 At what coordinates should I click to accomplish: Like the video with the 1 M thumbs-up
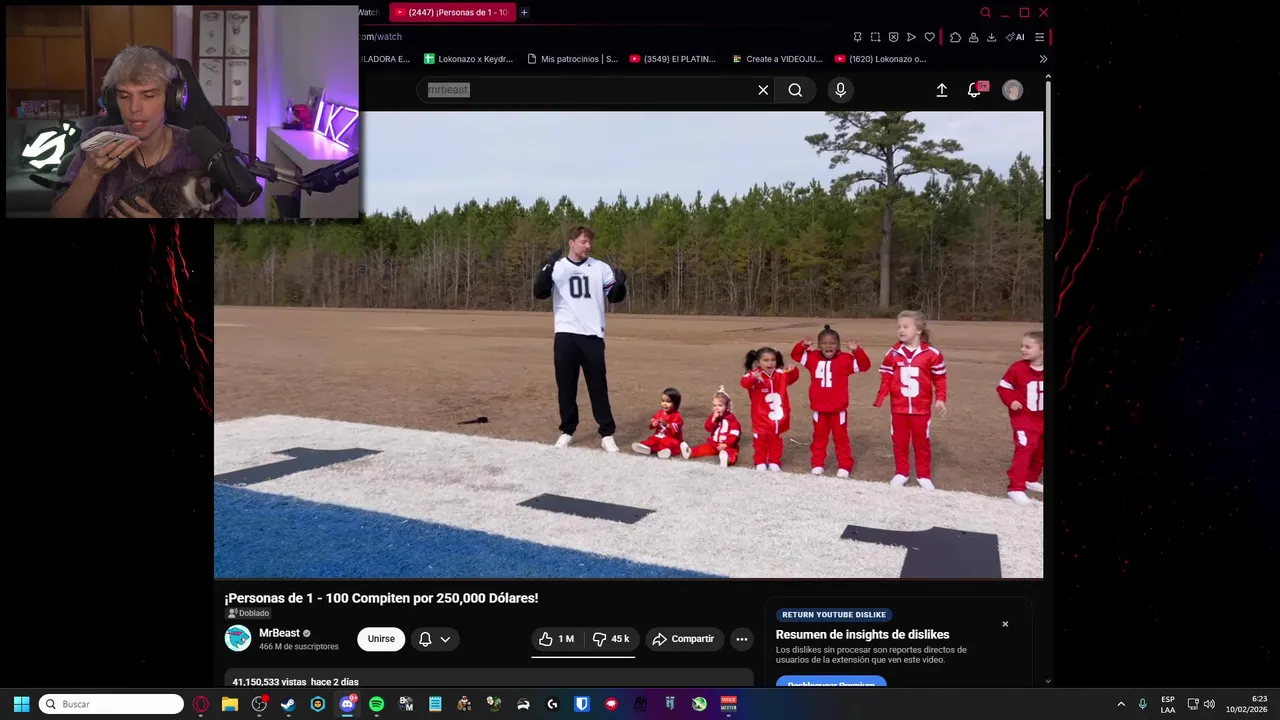coord(556,639)
